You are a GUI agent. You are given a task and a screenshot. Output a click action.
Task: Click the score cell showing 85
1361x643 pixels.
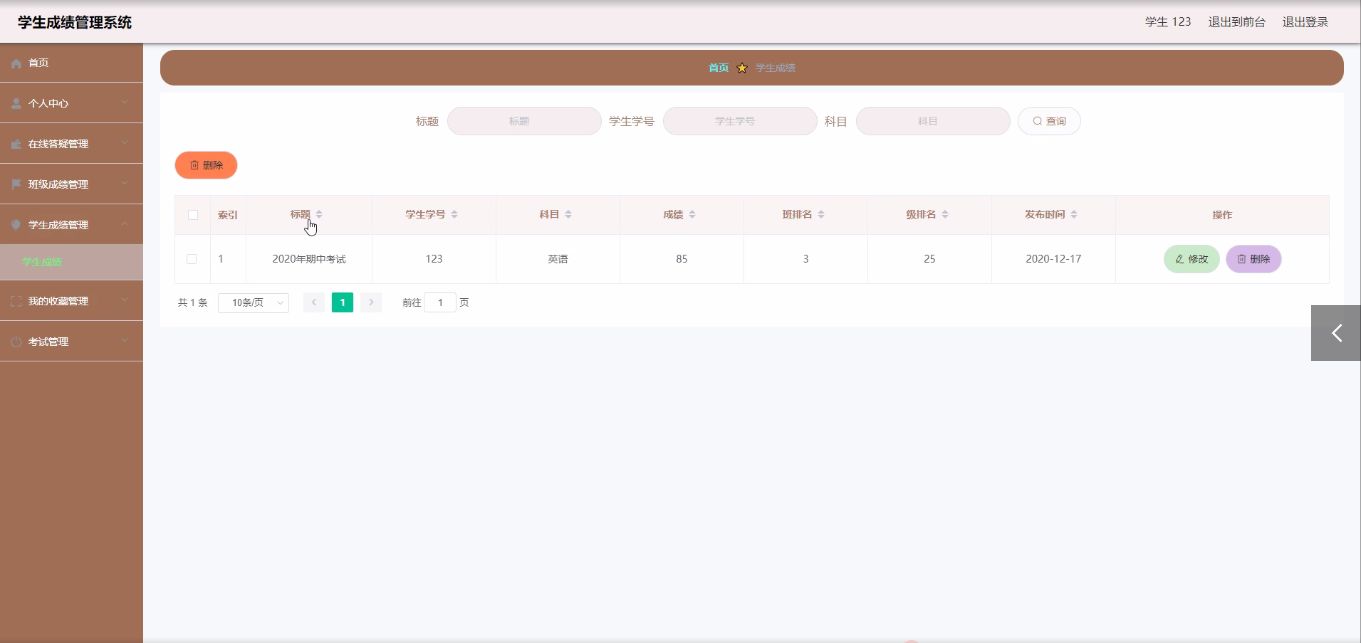[682, 259]
